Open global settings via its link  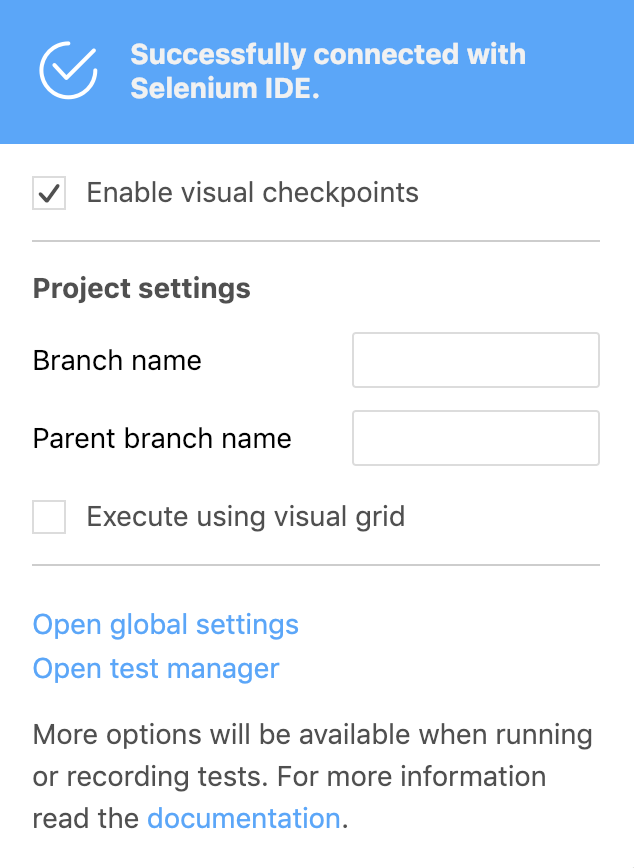pos(166,625)
